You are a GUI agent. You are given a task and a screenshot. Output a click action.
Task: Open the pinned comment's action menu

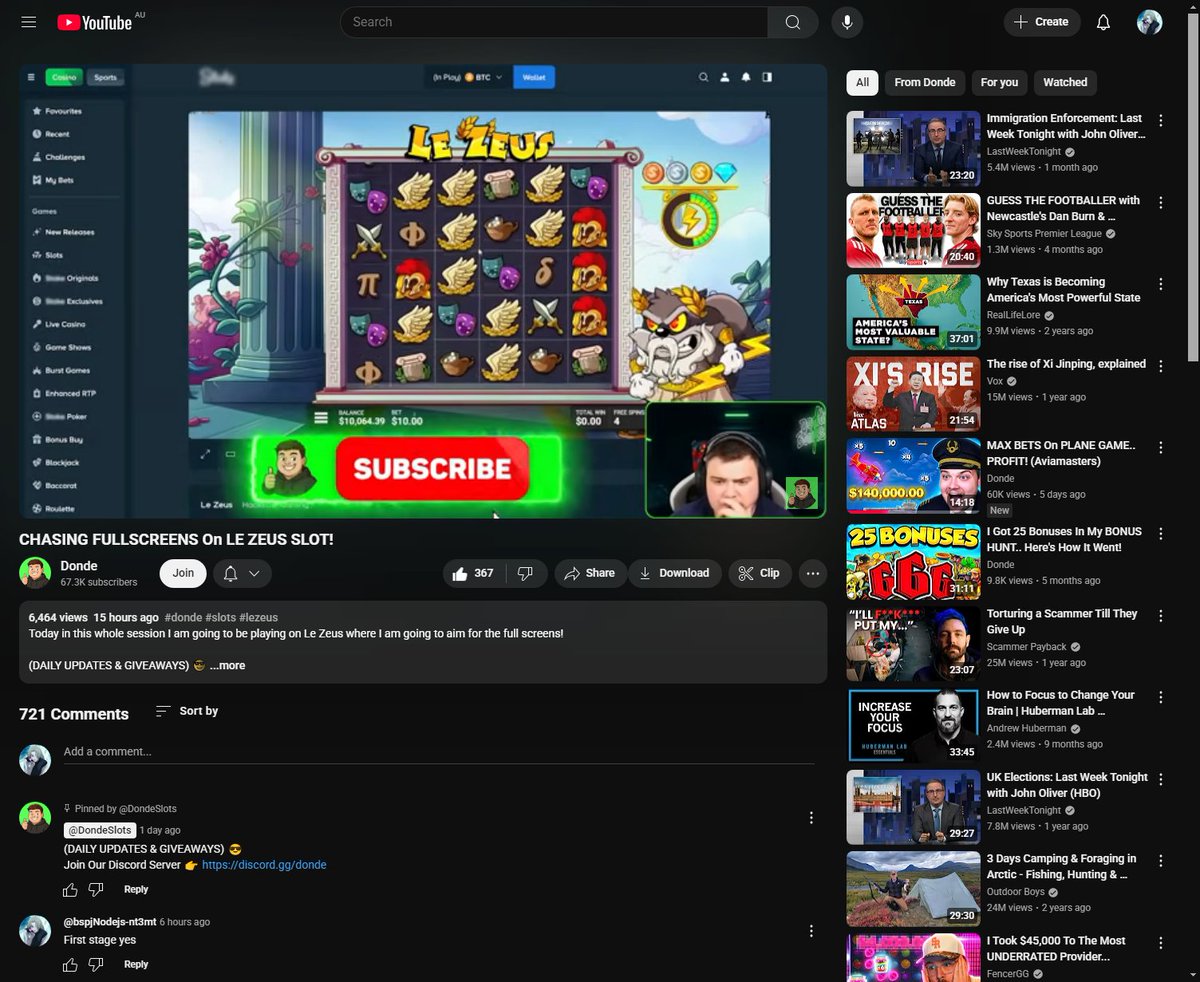pos(811,818)
